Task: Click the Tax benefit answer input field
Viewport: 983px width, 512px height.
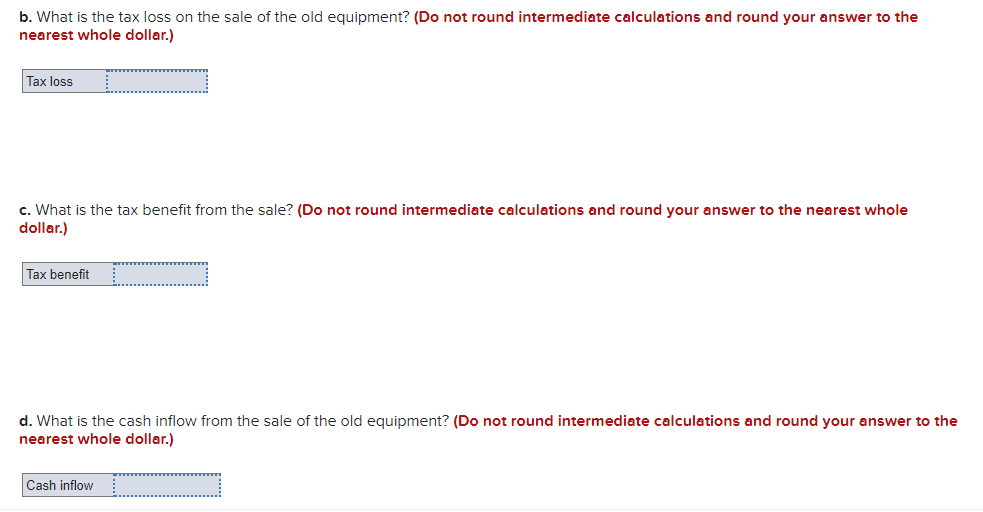Action: pos(160,274)
